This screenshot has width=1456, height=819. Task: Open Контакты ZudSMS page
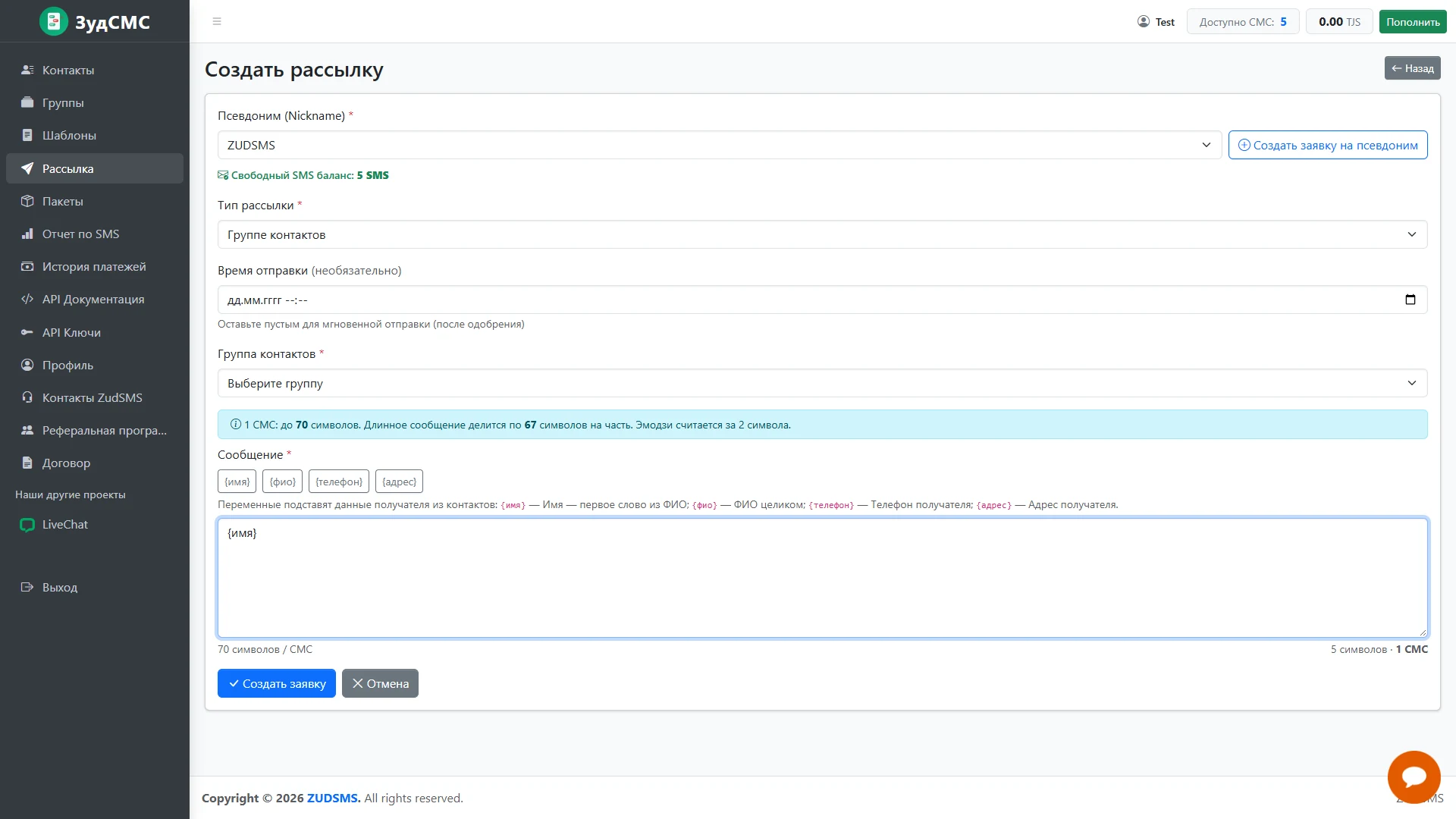95,397
